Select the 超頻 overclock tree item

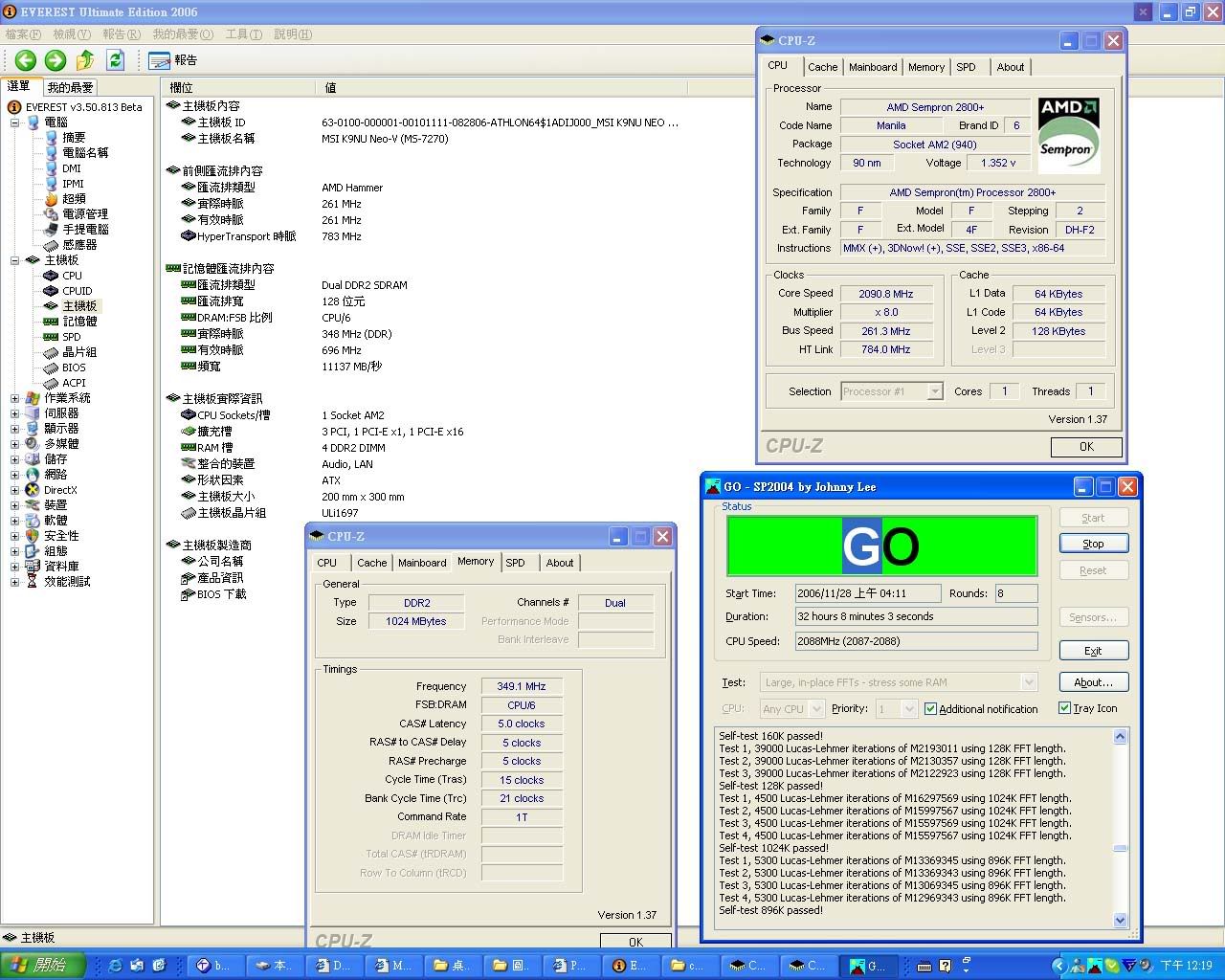(74, 199)
